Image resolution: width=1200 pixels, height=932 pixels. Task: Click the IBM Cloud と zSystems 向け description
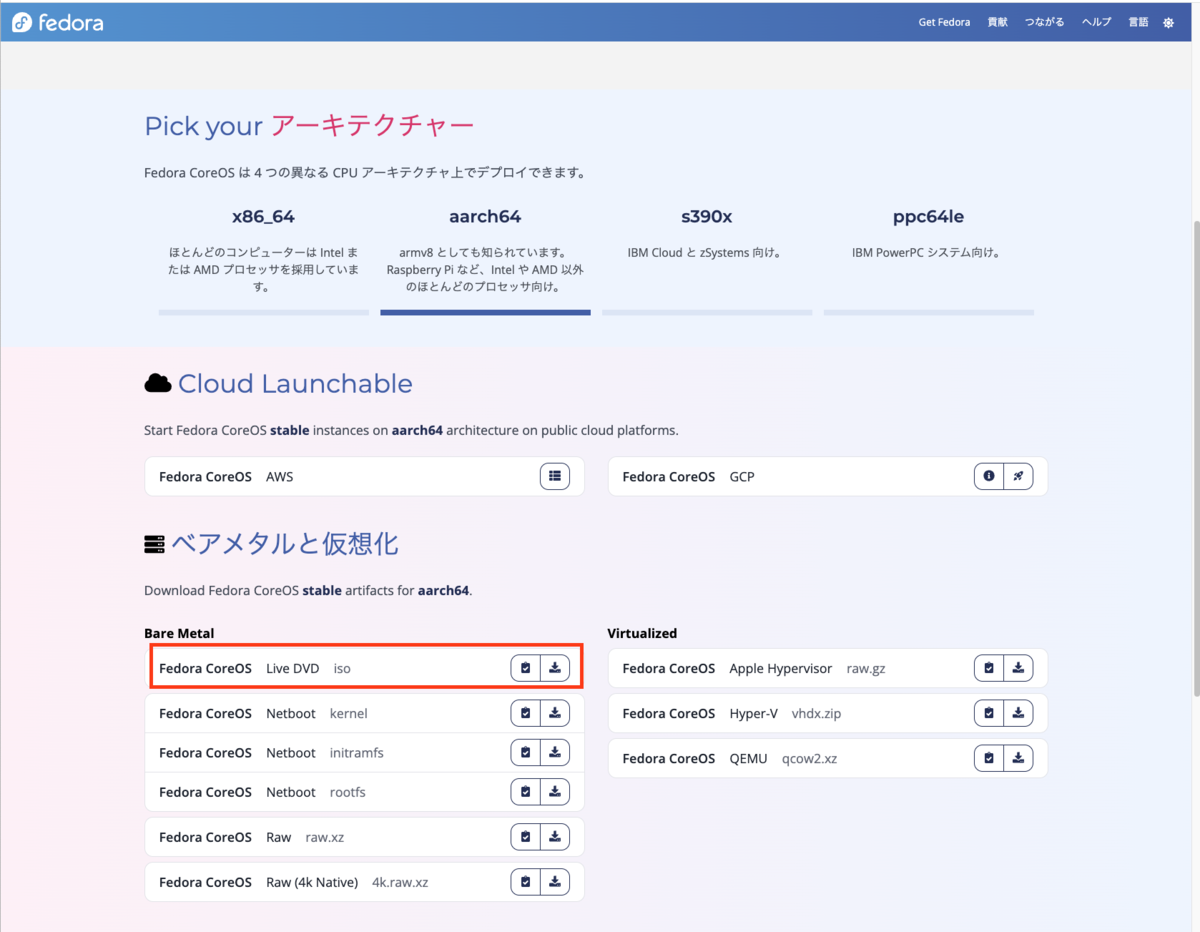pos(704,253)
